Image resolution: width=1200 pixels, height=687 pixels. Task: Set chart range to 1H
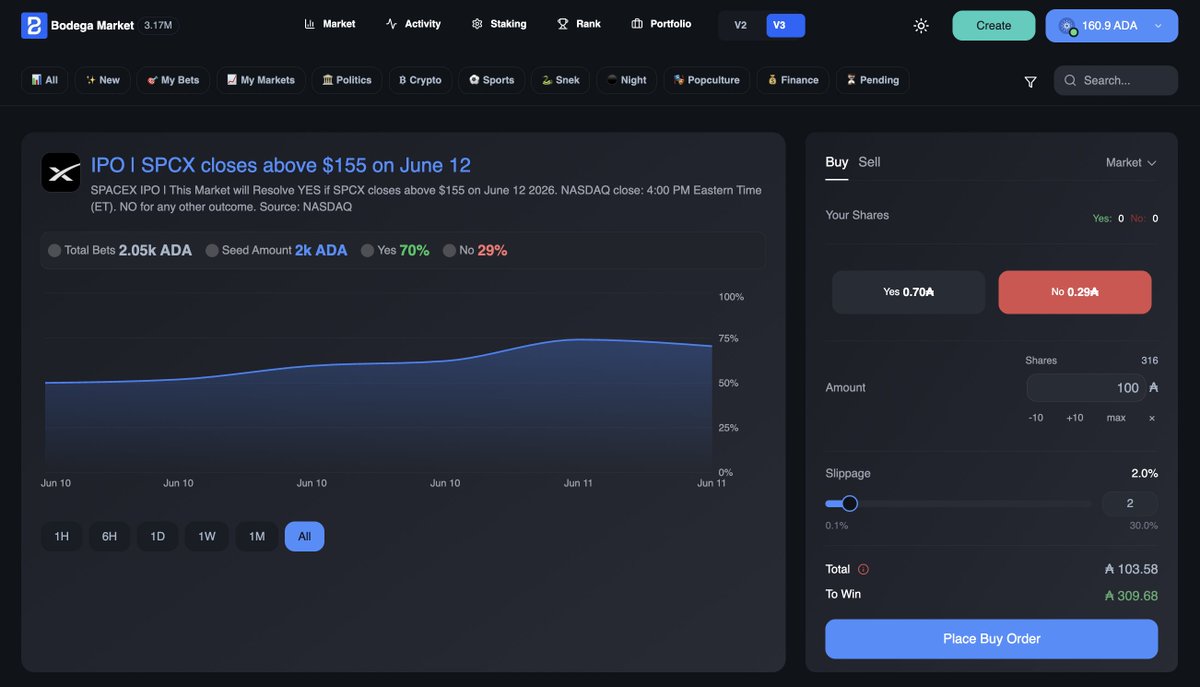pos(61,537)
